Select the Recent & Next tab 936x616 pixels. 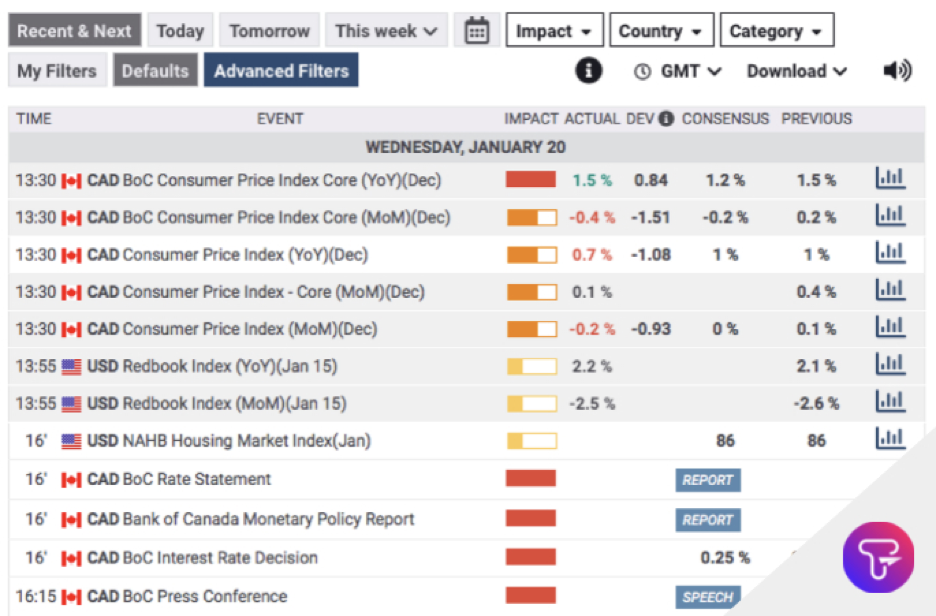coord(75,30)
